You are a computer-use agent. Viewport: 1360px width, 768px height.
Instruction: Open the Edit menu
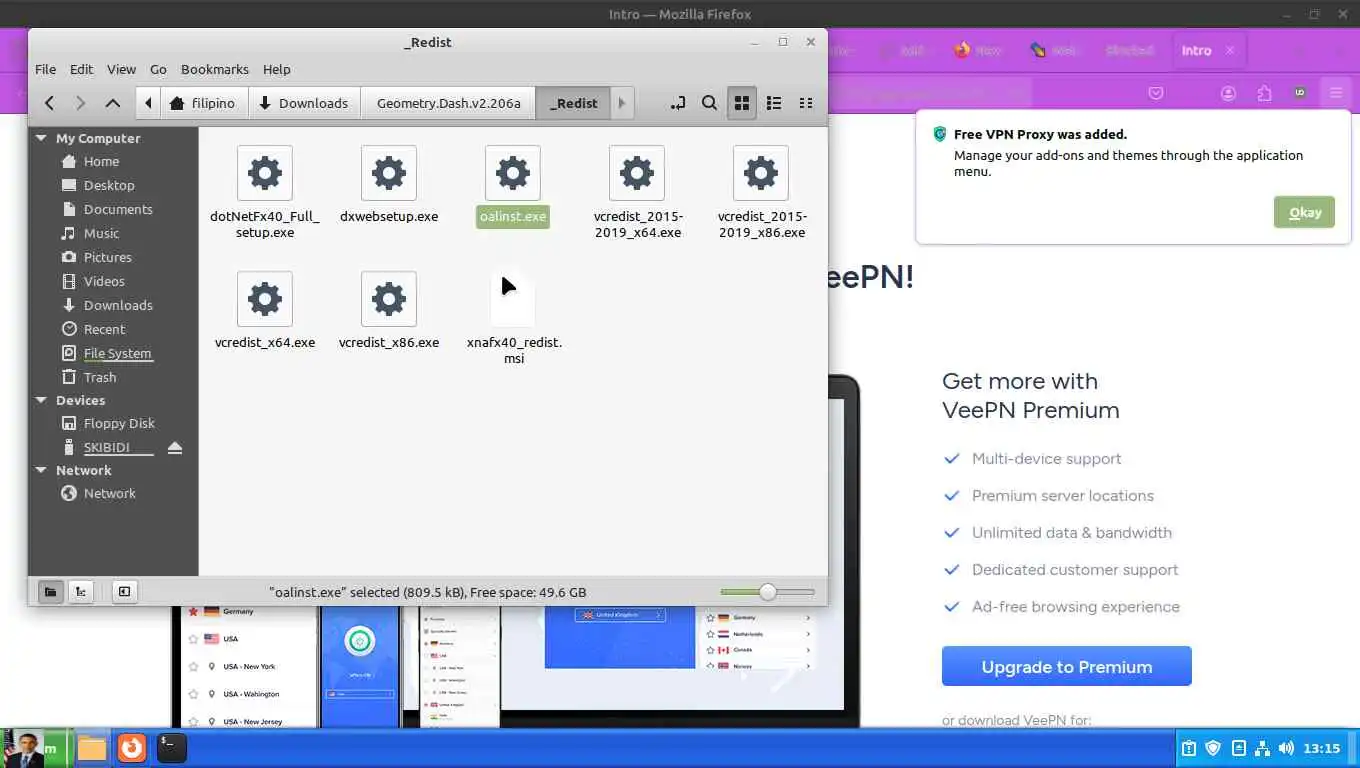[81, 69]
